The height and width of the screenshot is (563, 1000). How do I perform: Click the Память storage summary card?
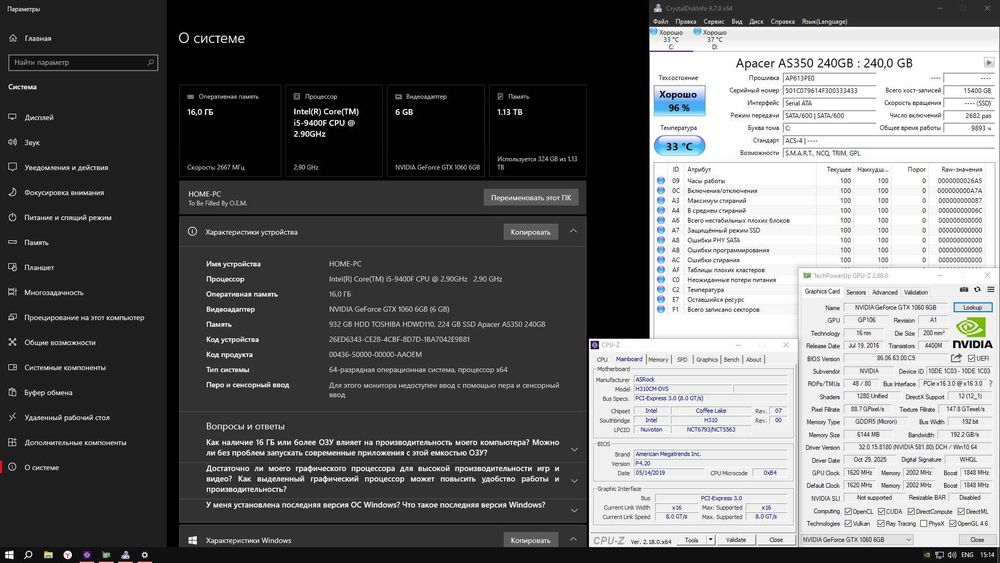click(x=538, y=131)
